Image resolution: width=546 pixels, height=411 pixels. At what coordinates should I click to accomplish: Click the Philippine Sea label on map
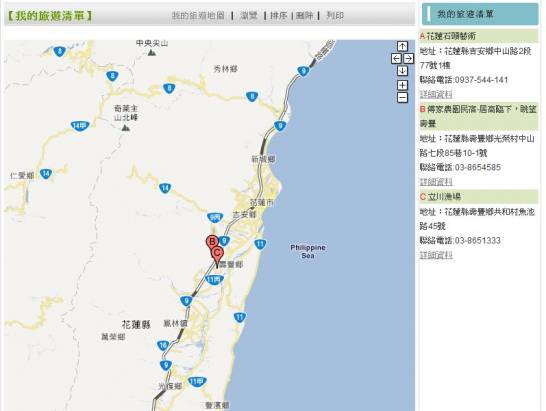click(308, 251)
